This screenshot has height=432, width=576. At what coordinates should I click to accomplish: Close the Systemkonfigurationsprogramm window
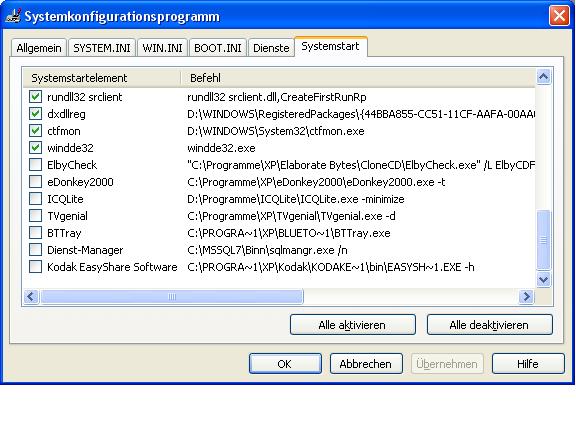coord(559,16)
